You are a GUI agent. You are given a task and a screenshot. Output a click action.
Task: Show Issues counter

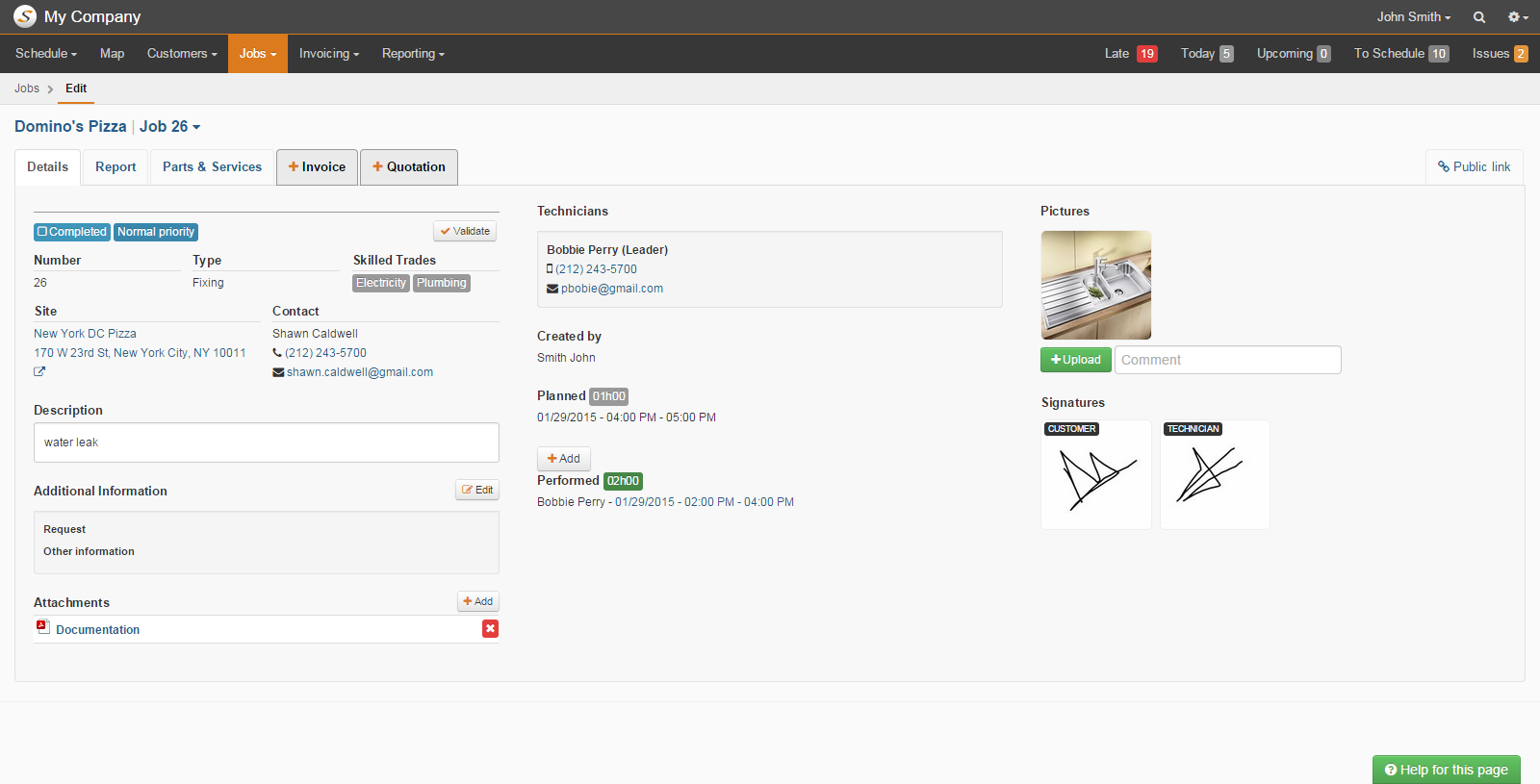(x=1500, y=54)
